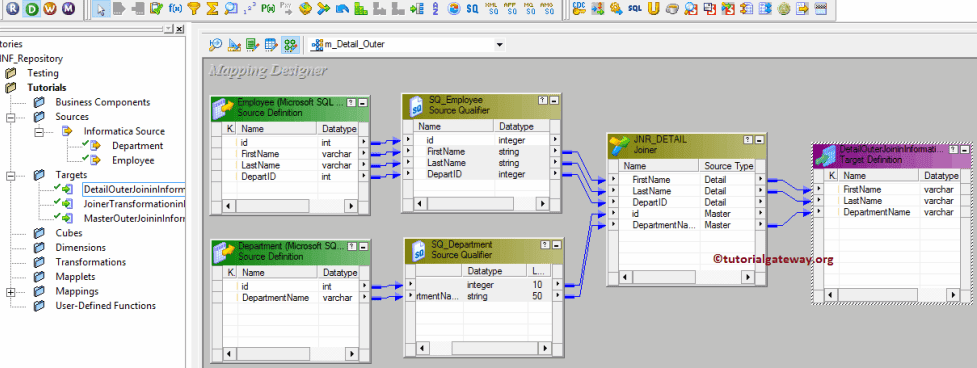977x368 pixels.
Task: Collapse the Targets folder in navigator
Action: pyautogui.click(x=11, y=175)
